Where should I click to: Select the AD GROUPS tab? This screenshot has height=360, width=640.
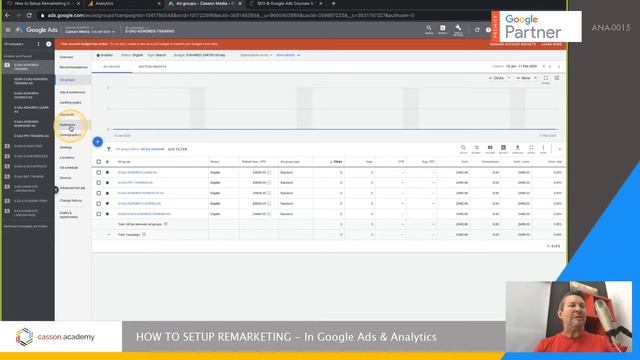pos(112,67)
